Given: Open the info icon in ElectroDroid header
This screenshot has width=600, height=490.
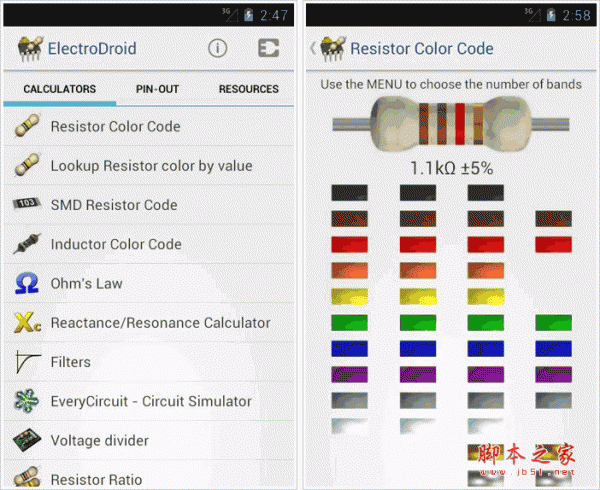Looking at the screenshot, I should pos(217,49).
